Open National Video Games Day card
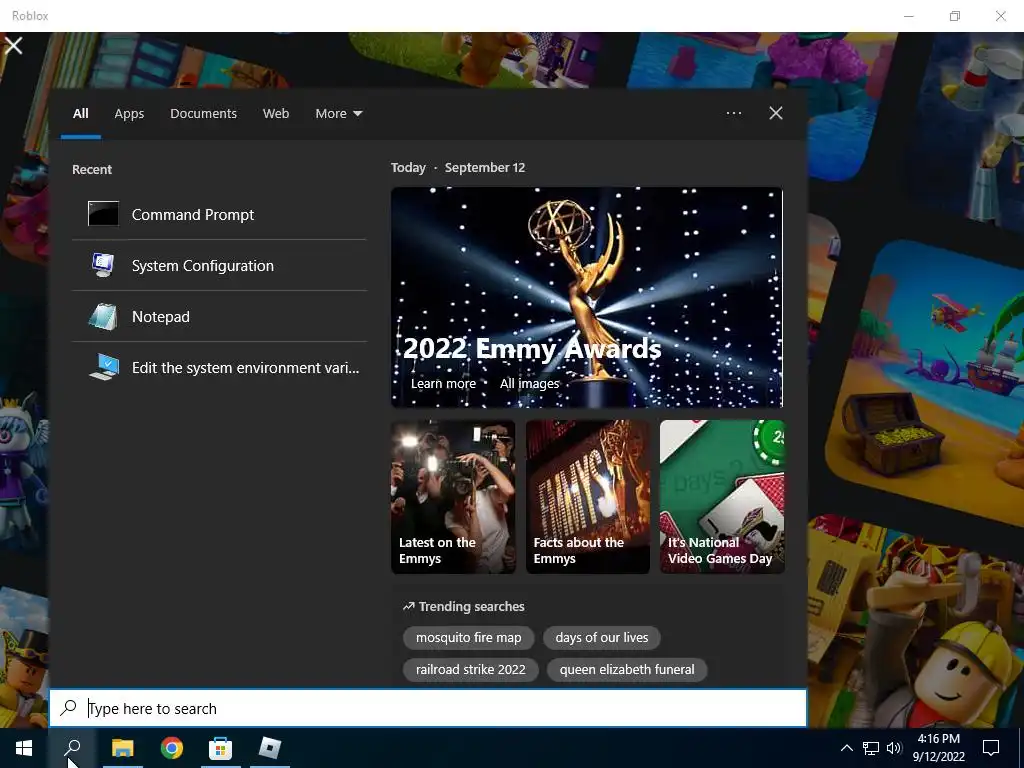The image size is (1024, 768). (x=722, y=497)
